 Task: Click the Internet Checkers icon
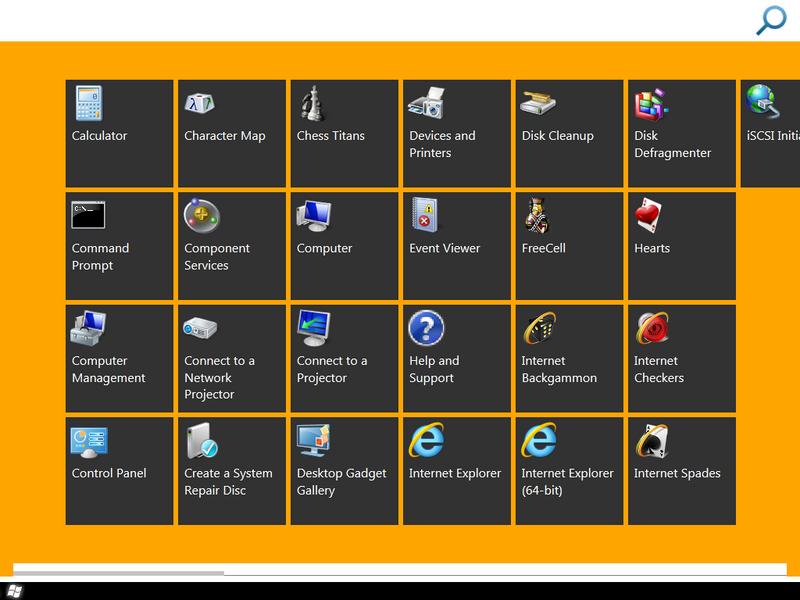(x=652, y=328)
